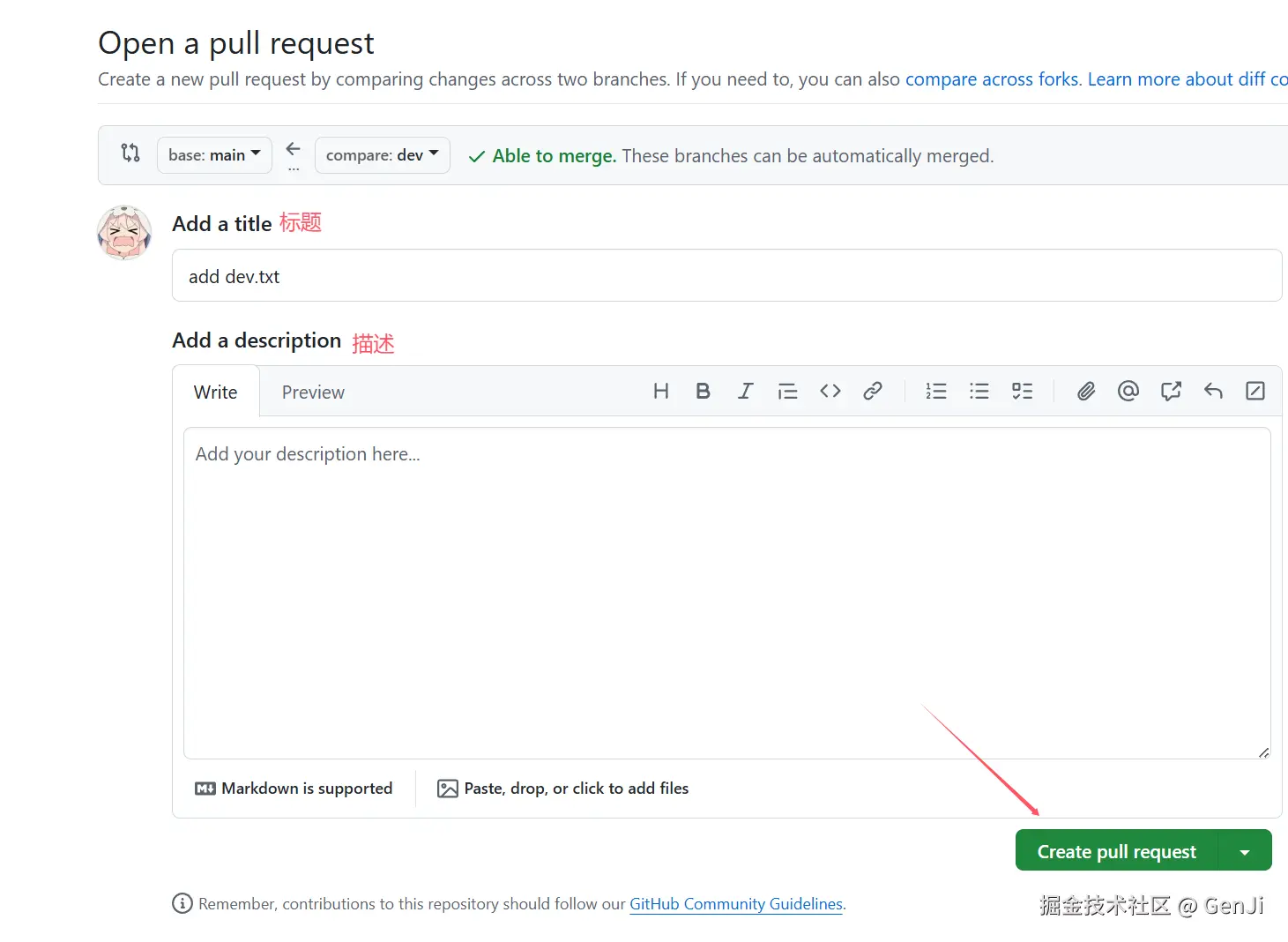This screenshot has height=942, width=1288.
Task: Insert a saved reply arrow icon
Action: click(x=1213, y=392)
